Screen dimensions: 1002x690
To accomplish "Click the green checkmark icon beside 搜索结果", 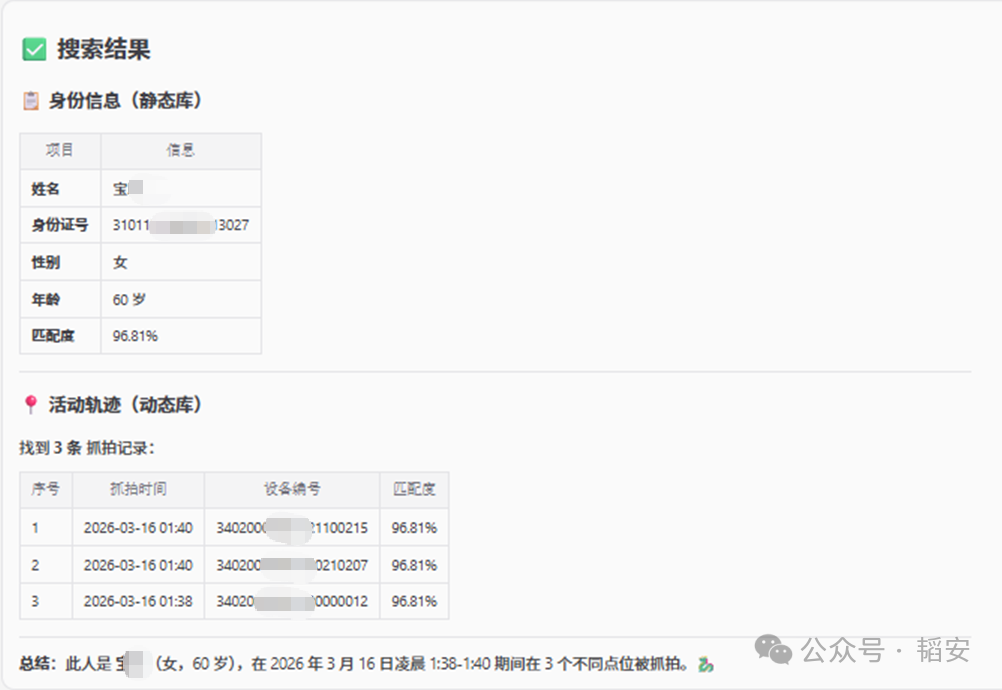I will pos(35,49).
